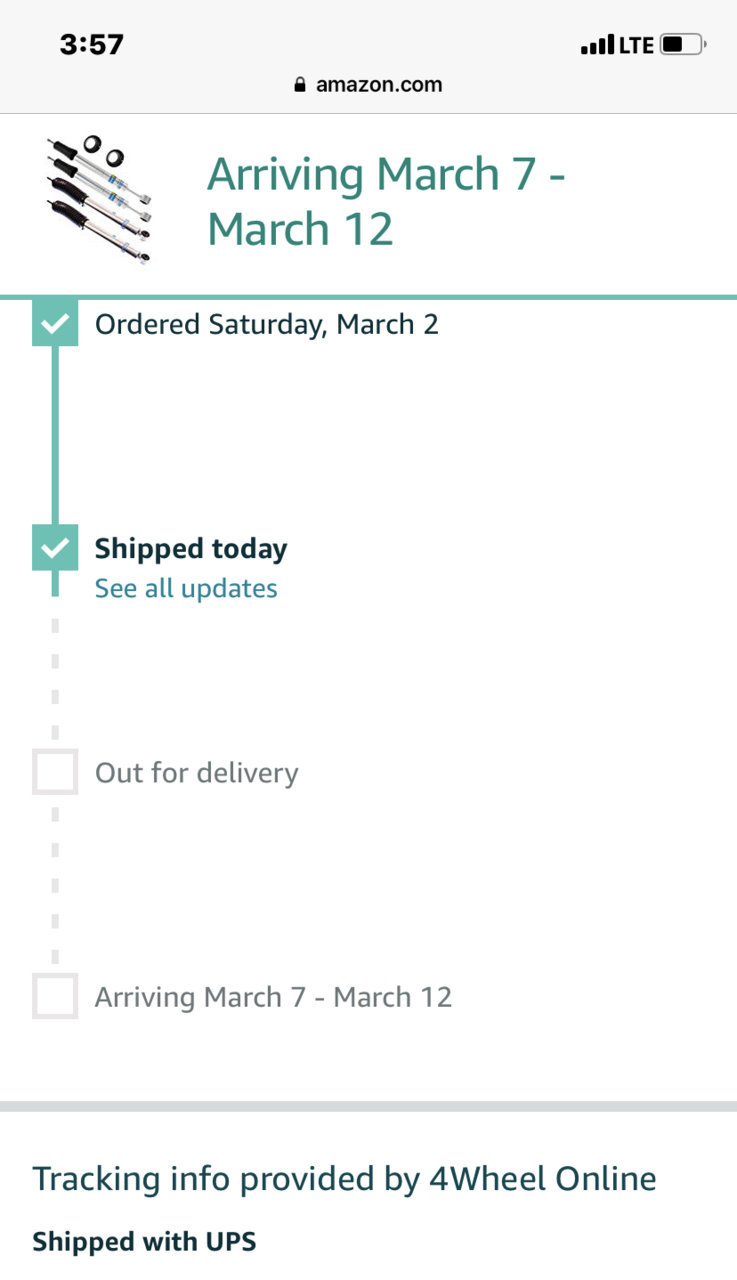
Task: Tap the battery indicator icon
Action: (683, 45)
